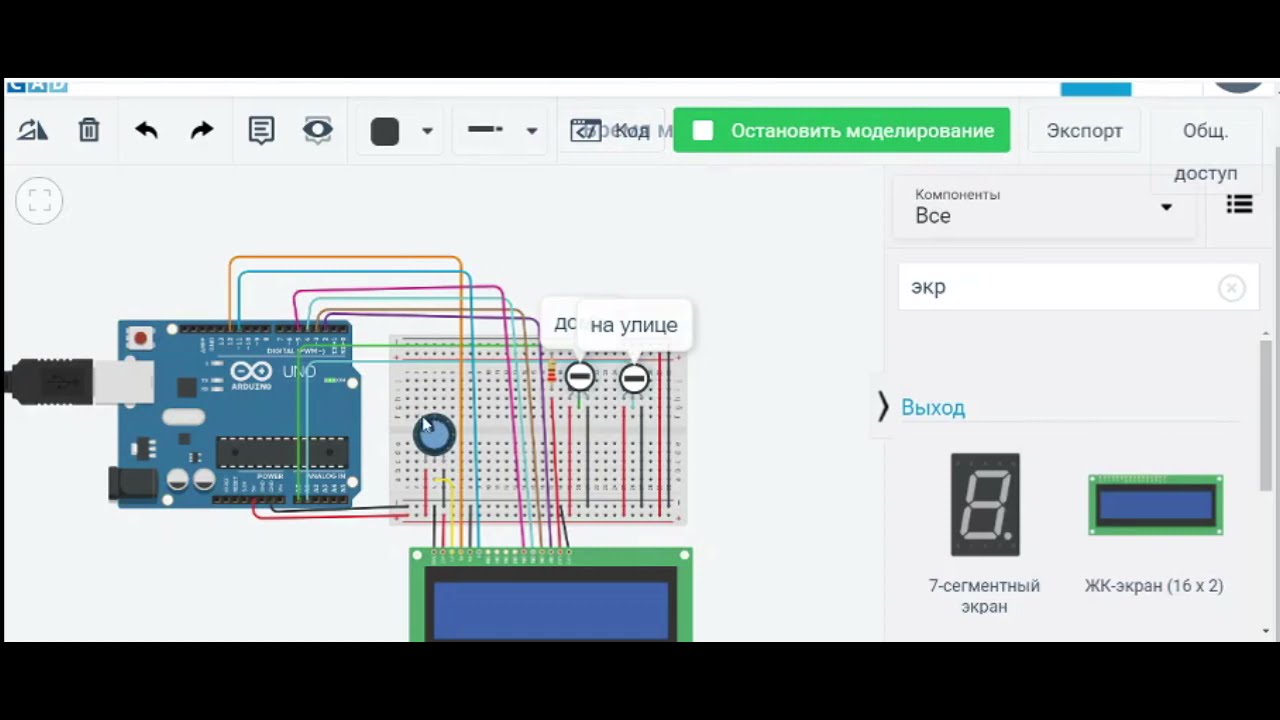Click the left temperature sensor on breadboard

tap(580, 377)
